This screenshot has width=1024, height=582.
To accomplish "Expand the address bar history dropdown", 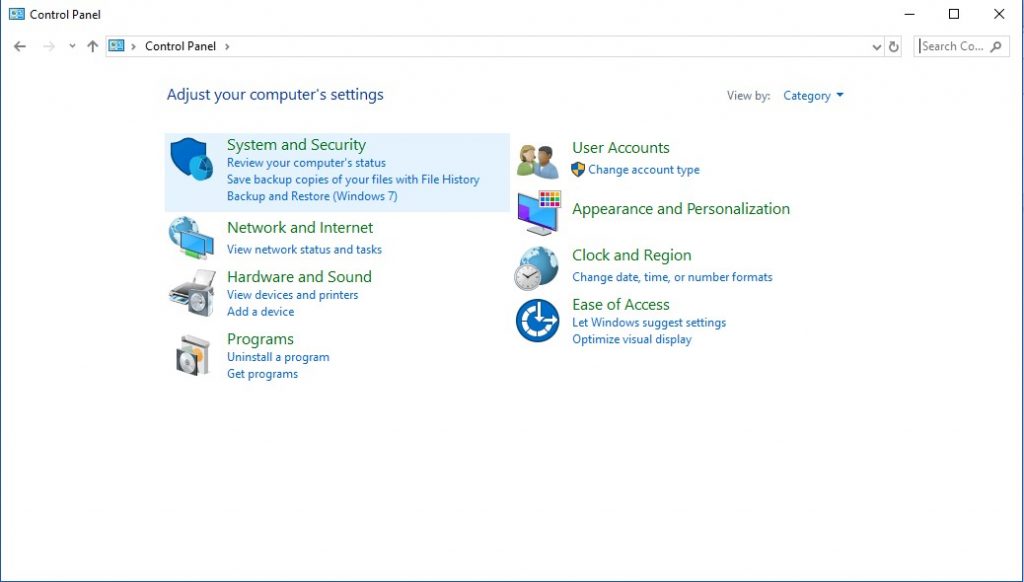I will click(877, 46).
